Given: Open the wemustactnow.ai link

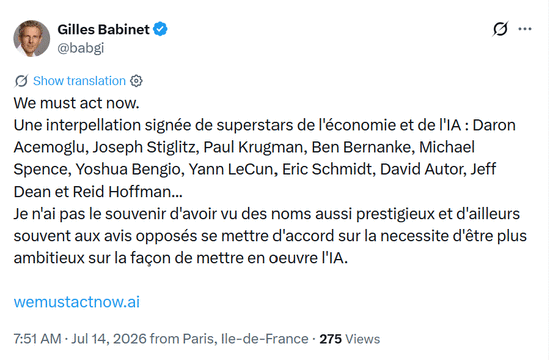Looking at the screenshot, I should coord(76,302).
